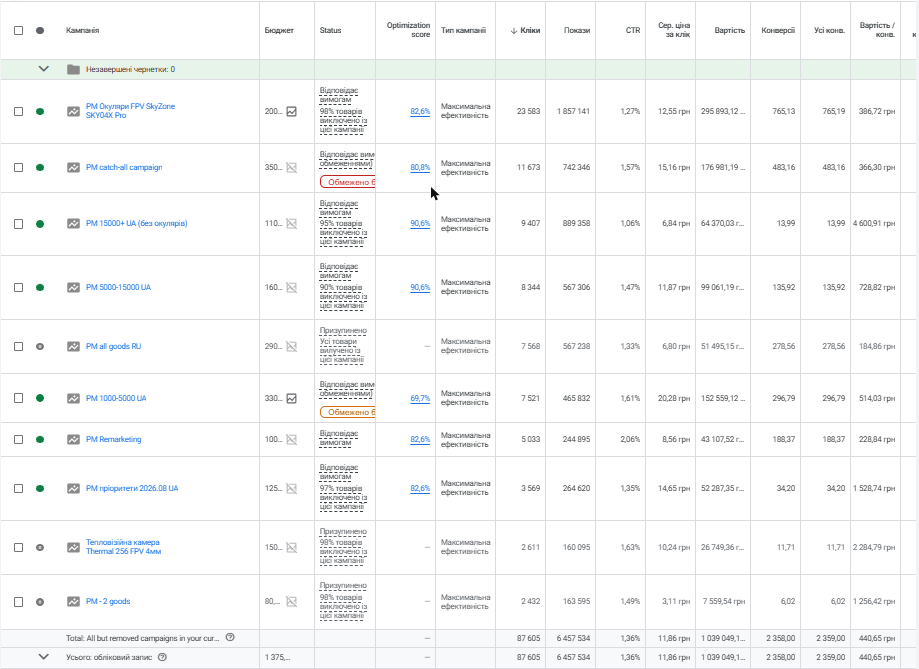Click status dot for PM 5000-15000 UA
919x669 pixels.
40,287
